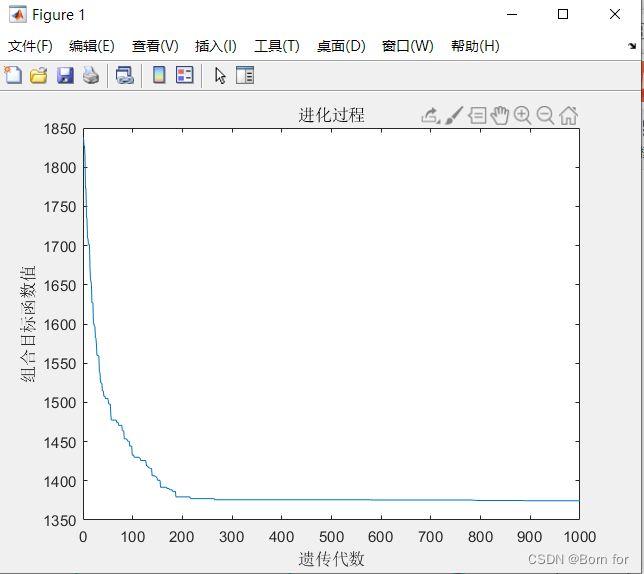Image resolution: width=644 pixels, height=574 pixels.
Task: Open the 查看(V) menu
Action: [155, 46]
